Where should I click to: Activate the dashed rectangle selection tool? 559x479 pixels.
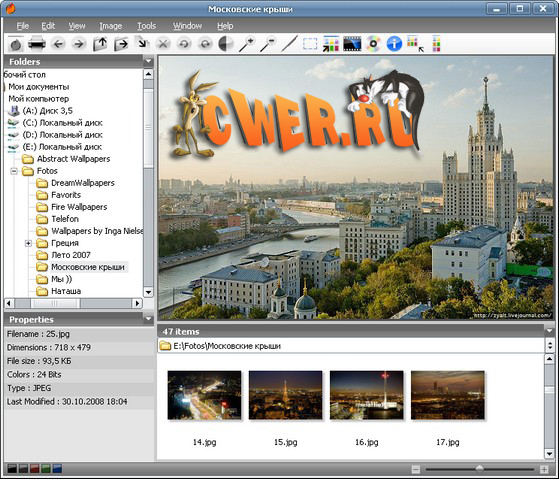[x=310, y=44]
